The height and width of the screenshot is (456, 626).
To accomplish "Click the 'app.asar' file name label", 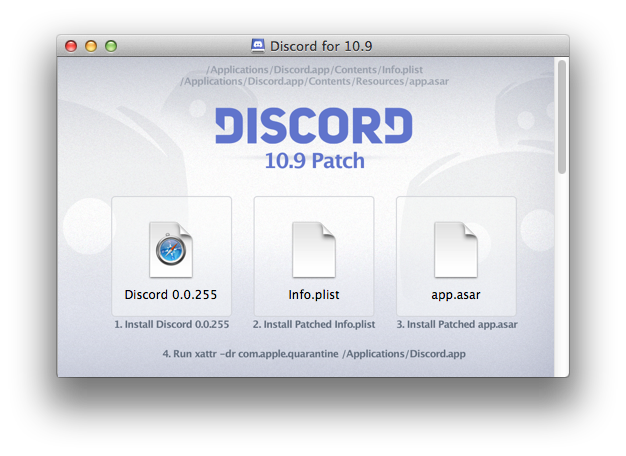I will pos(456,295).
